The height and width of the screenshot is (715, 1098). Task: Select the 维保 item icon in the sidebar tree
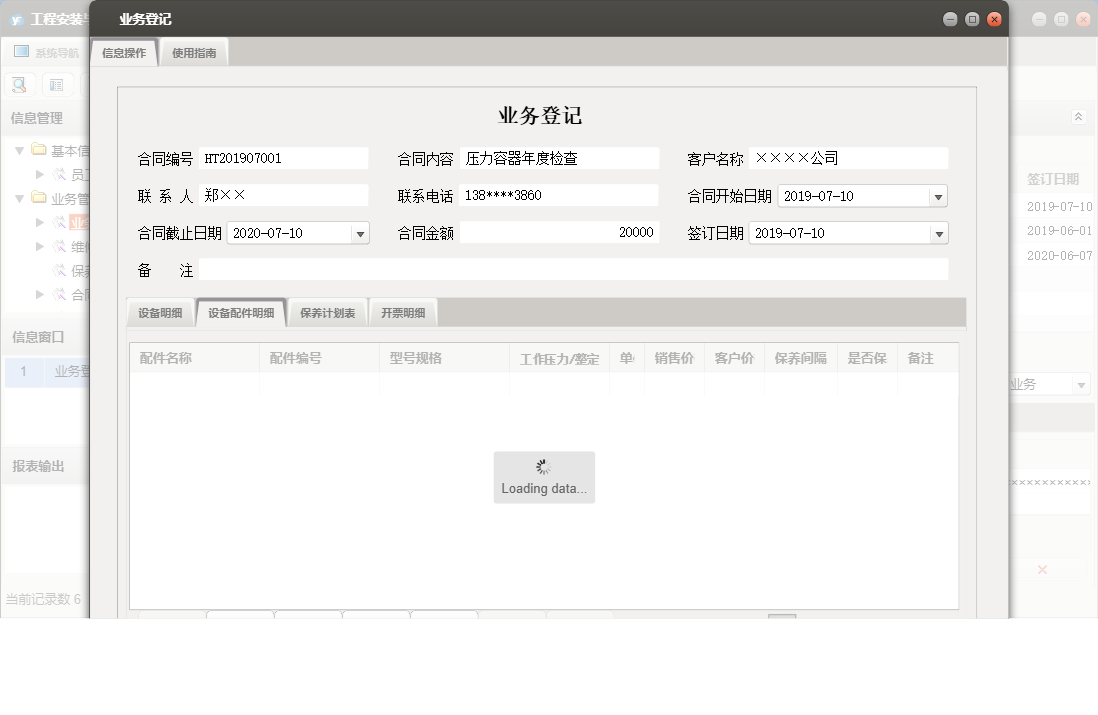59,246
